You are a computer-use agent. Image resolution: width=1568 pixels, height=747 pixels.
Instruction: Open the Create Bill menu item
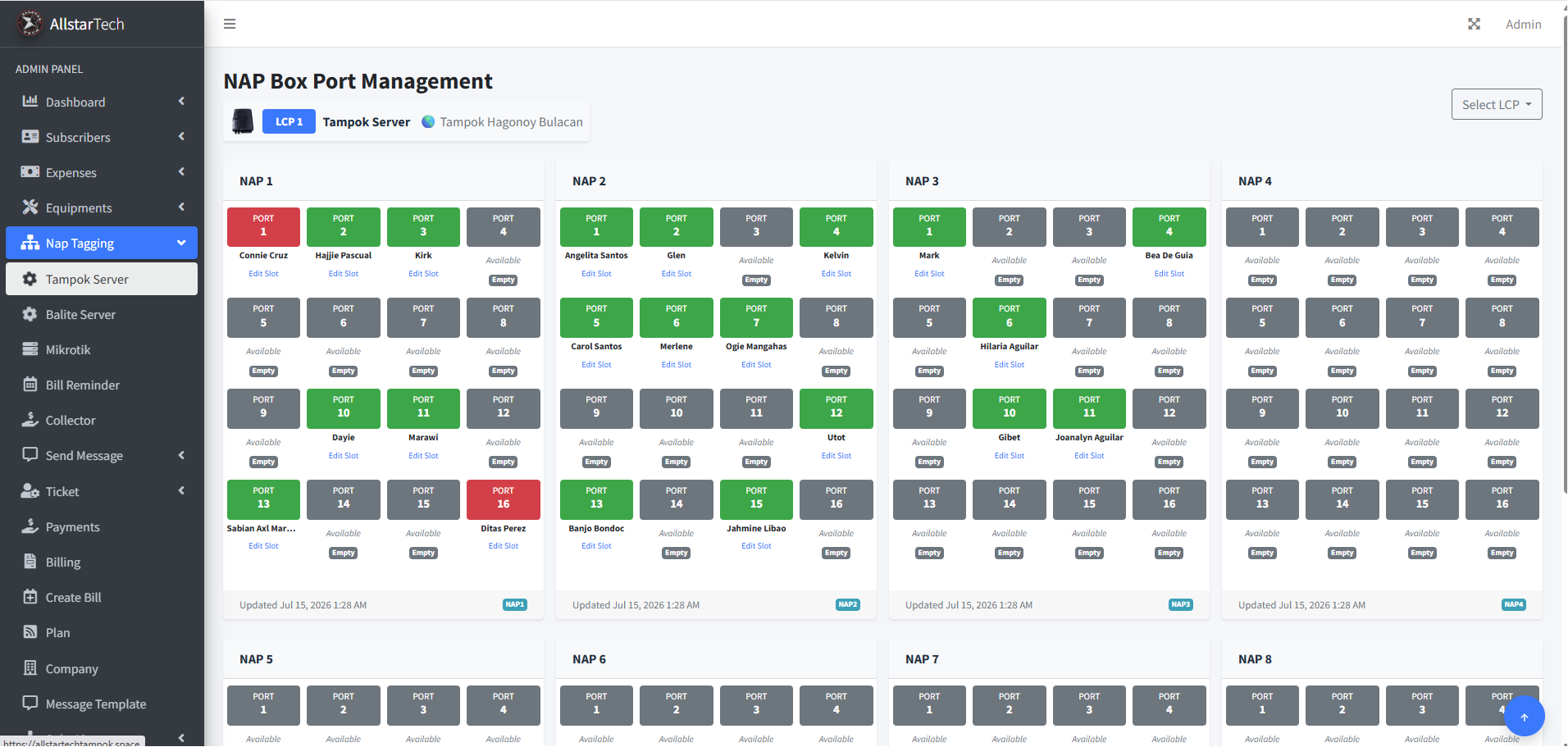(102, 597)
